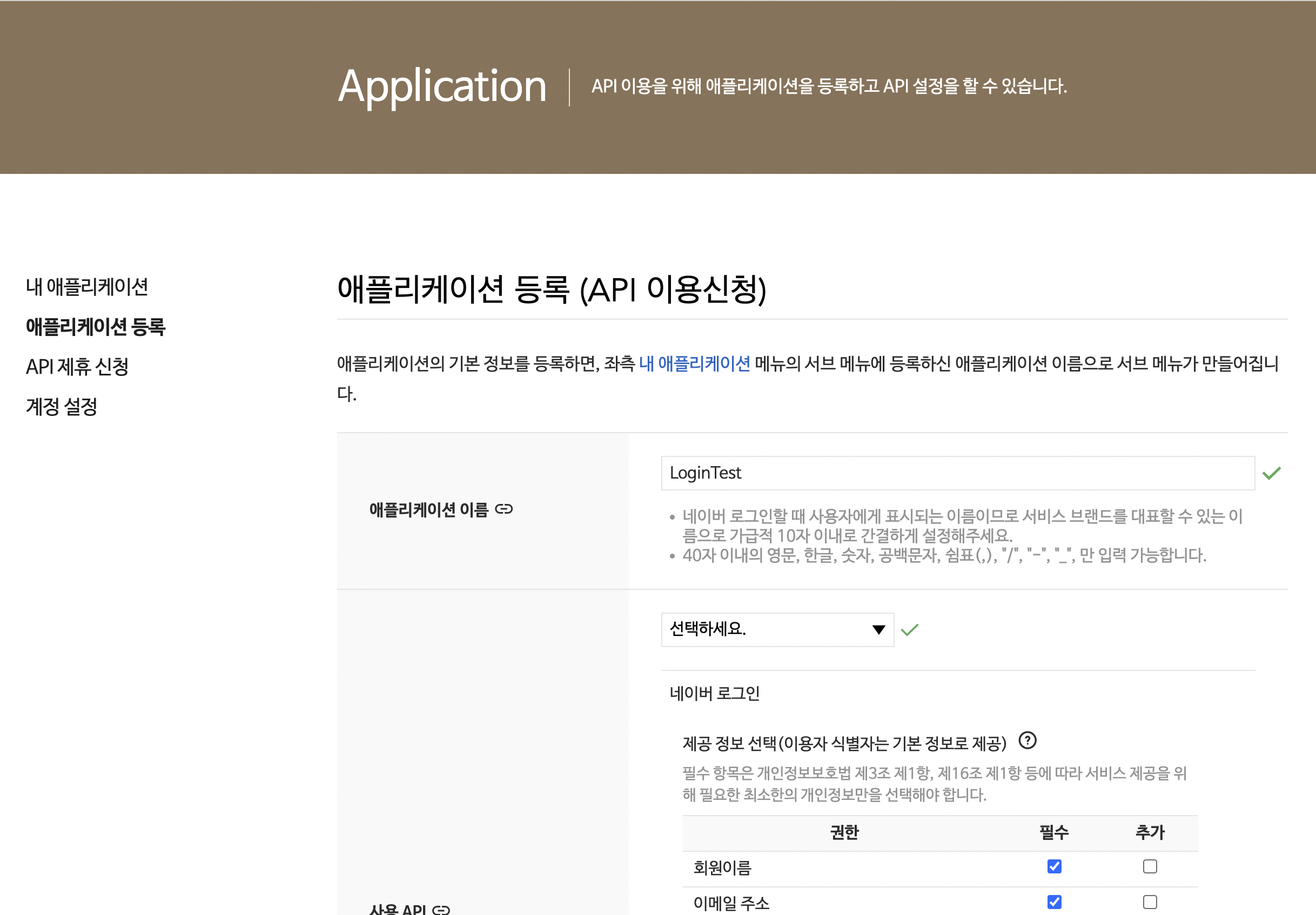Click LoginTest application name input field

click(957, 473)
